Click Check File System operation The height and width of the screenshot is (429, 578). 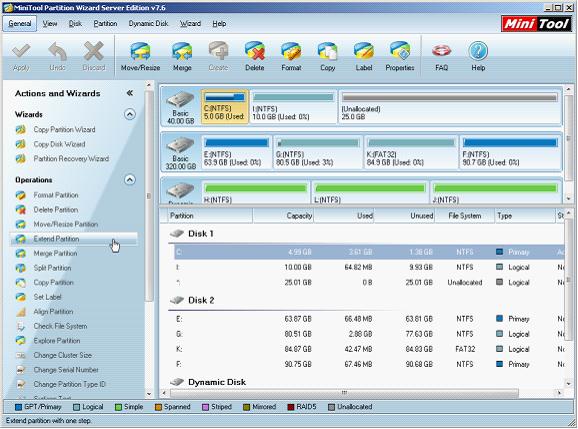click(60, 326)
